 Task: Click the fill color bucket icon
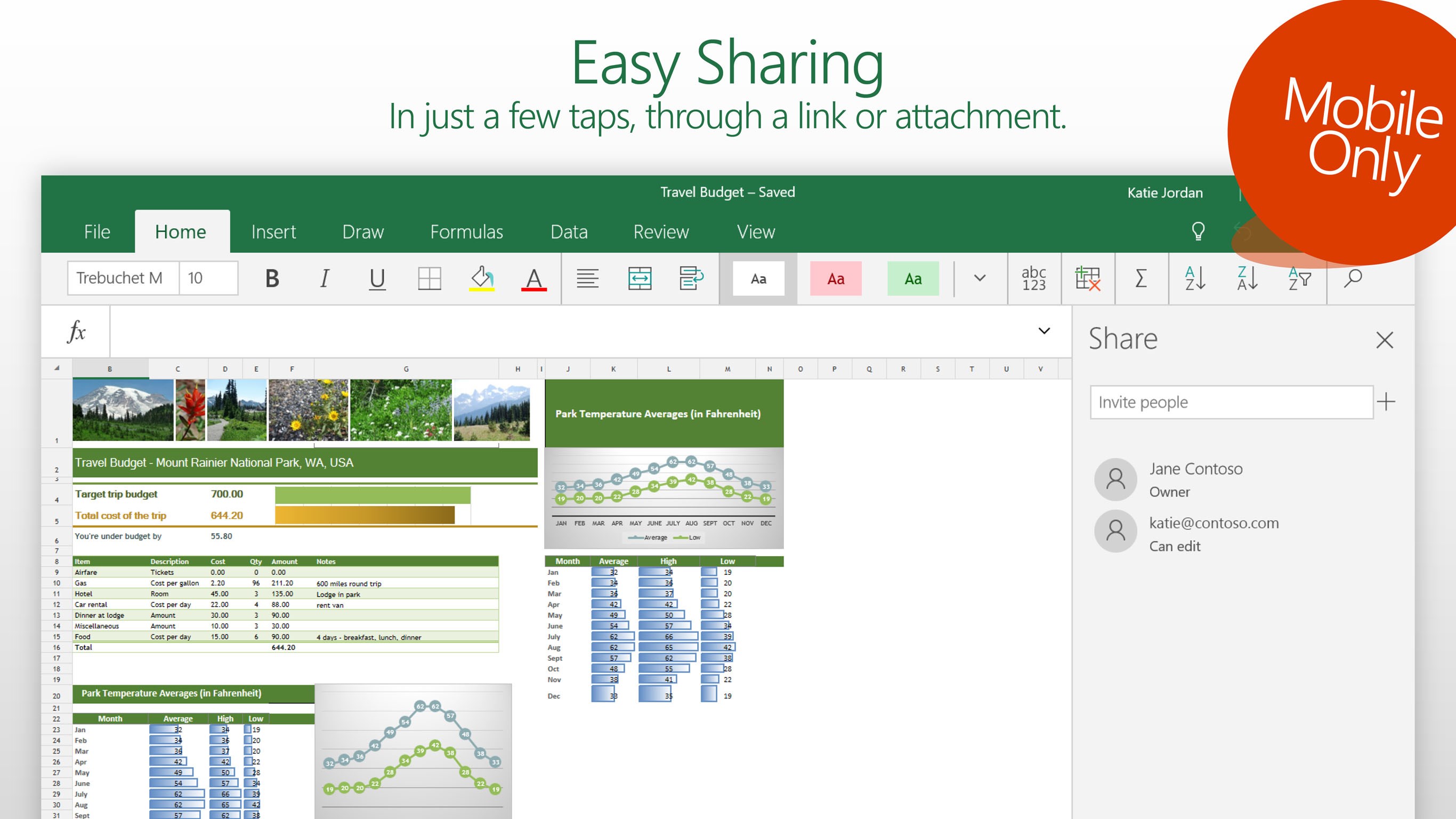(482, 278)
